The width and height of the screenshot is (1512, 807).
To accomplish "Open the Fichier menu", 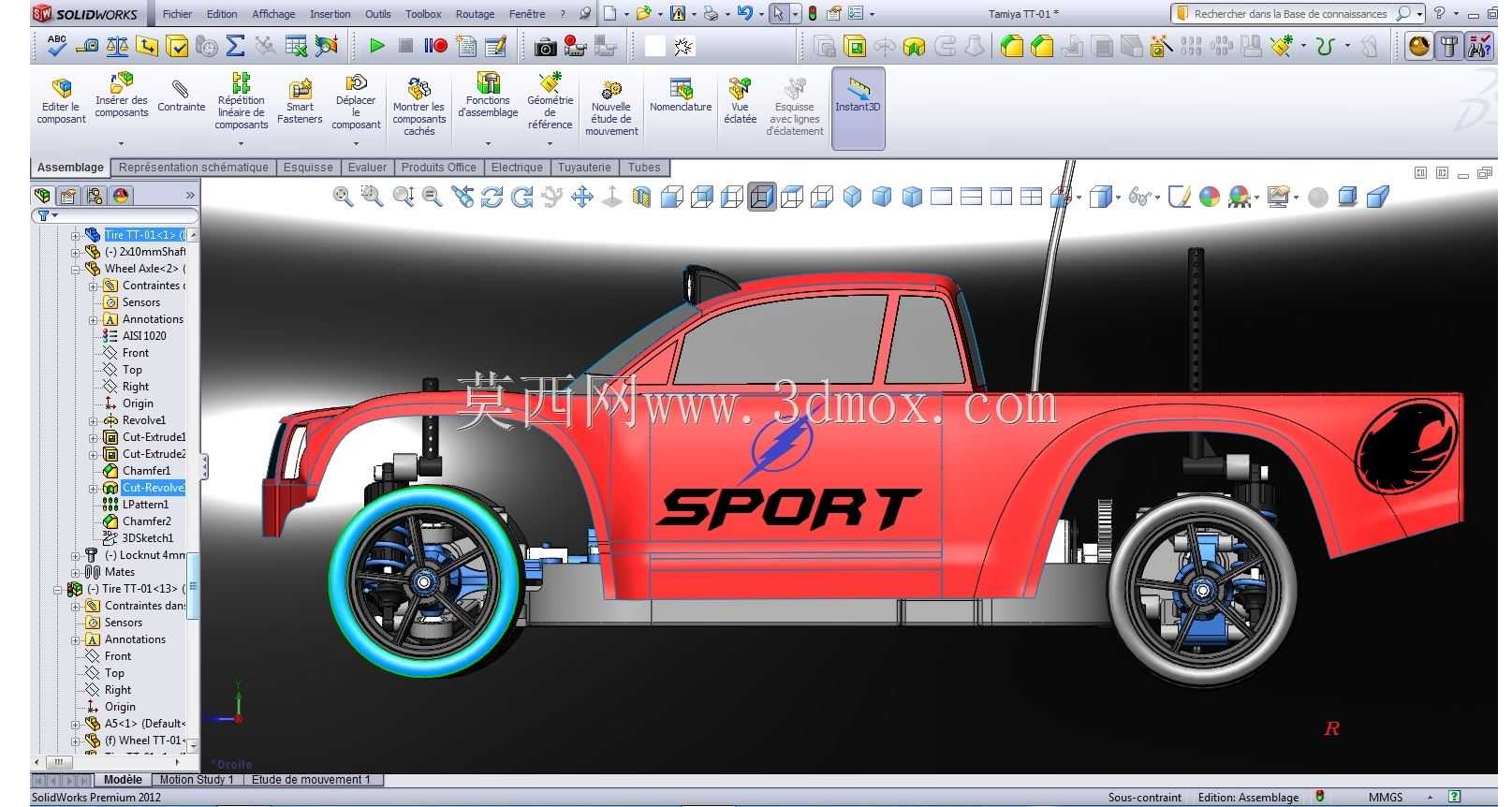I will pos(177,14).
